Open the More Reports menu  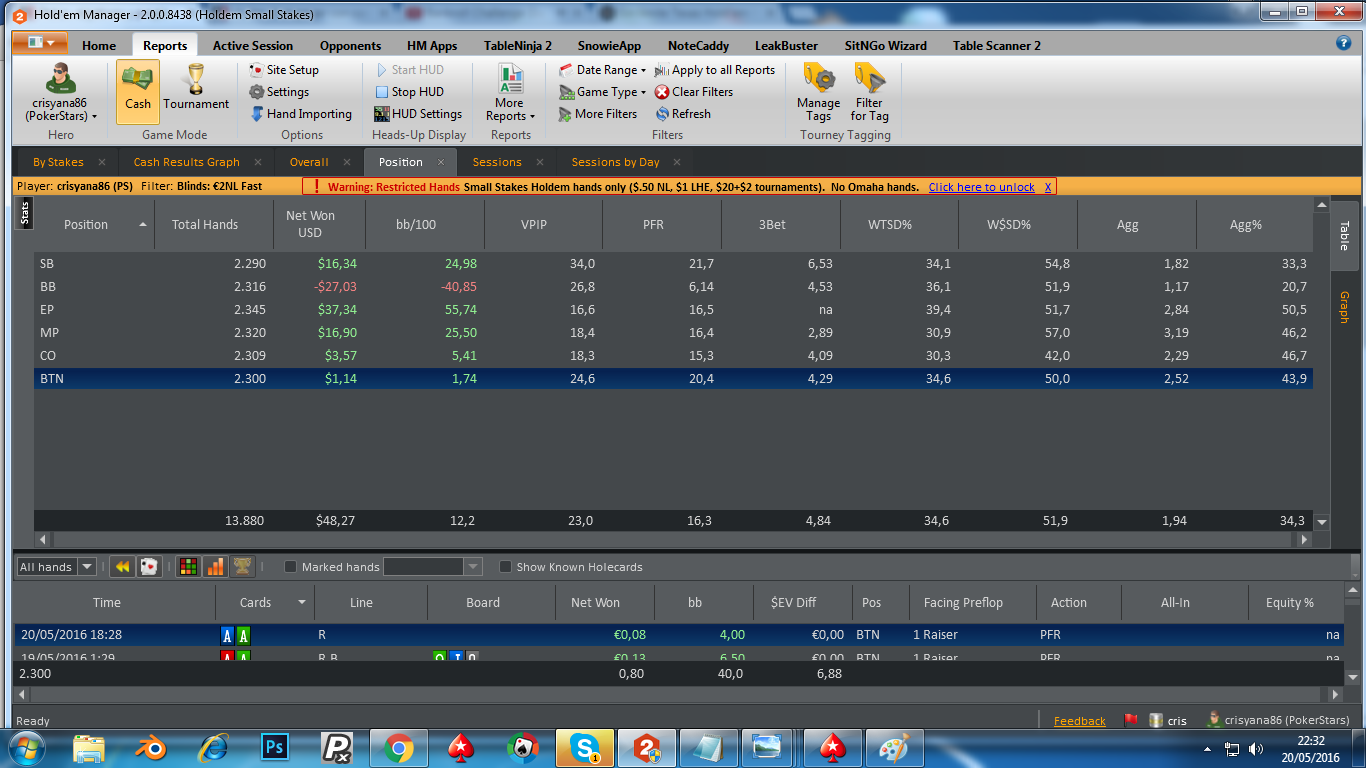pos(510,93)
